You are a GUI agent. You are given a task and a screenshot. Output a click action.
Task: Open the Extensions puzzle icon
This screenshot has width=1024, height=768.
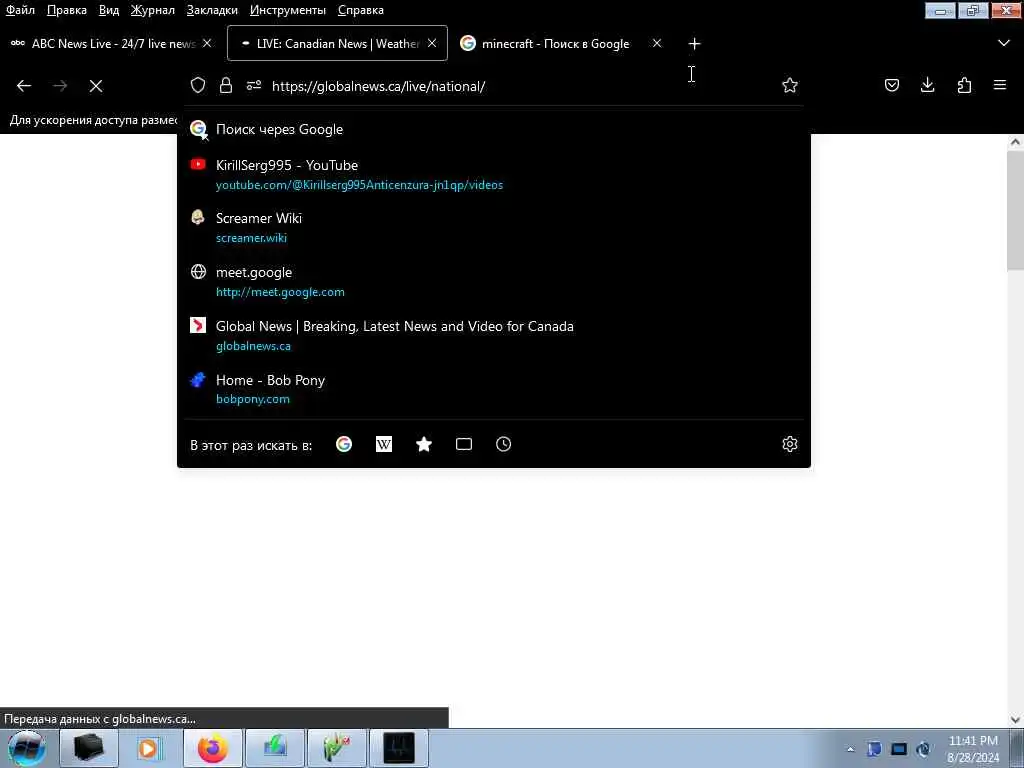[x=964, y=85]
